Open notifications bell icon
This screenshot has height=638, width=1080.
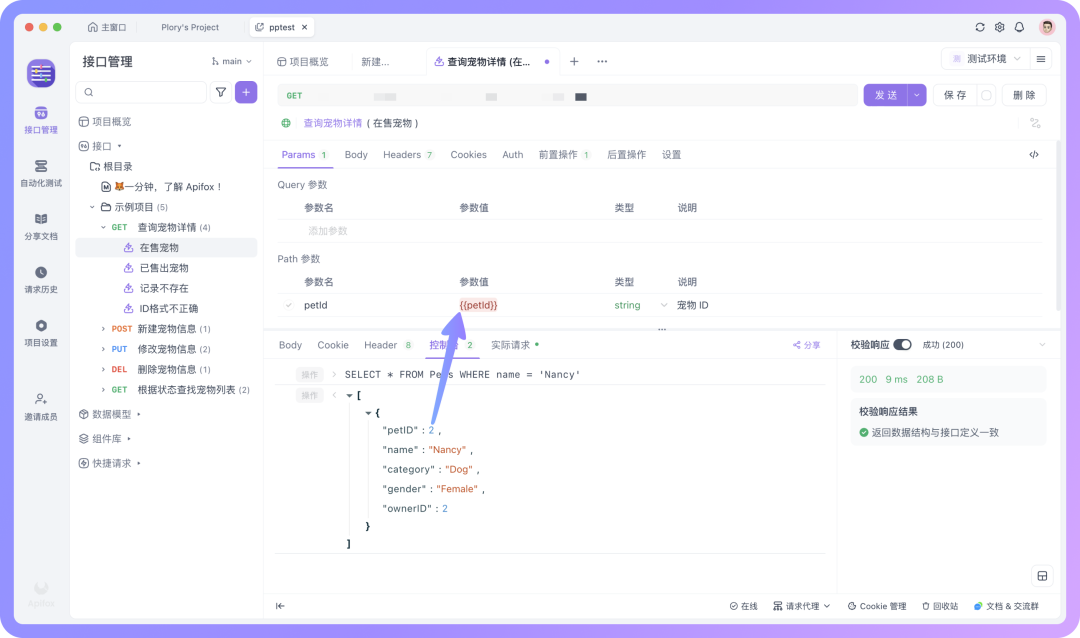click(1019, 27)
